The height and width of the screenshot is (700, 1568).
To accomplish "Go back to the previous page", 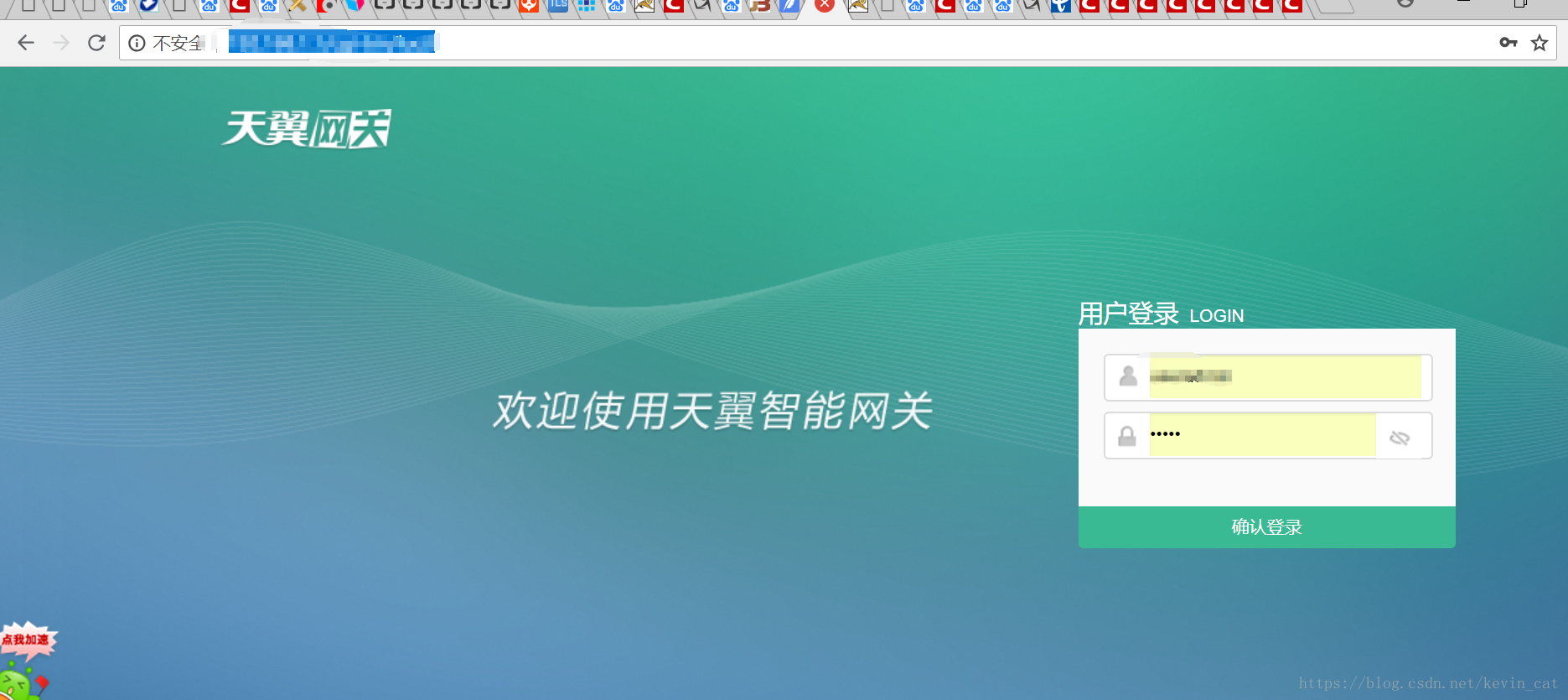I will [x=26, y=43].
